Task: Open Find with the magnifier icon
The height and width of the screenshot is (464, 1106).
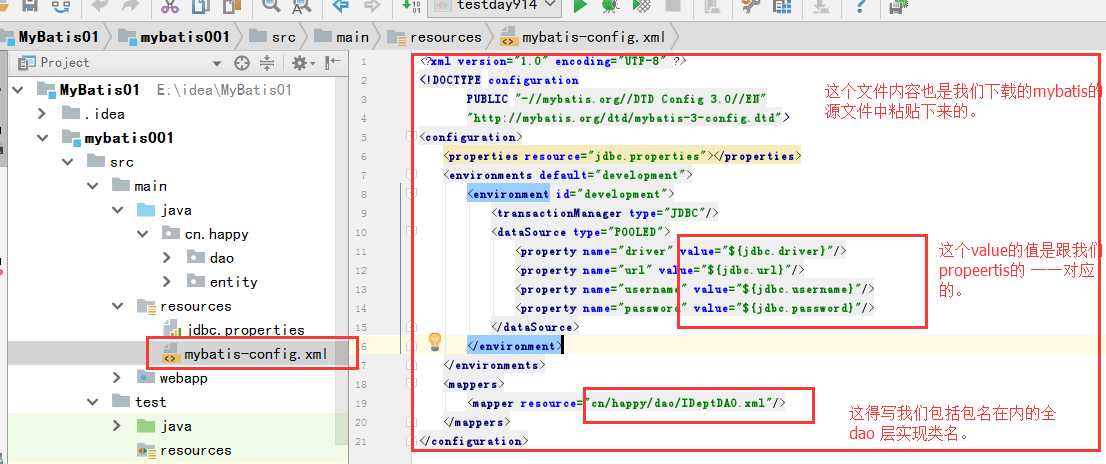Action: [x=271, y=6]
